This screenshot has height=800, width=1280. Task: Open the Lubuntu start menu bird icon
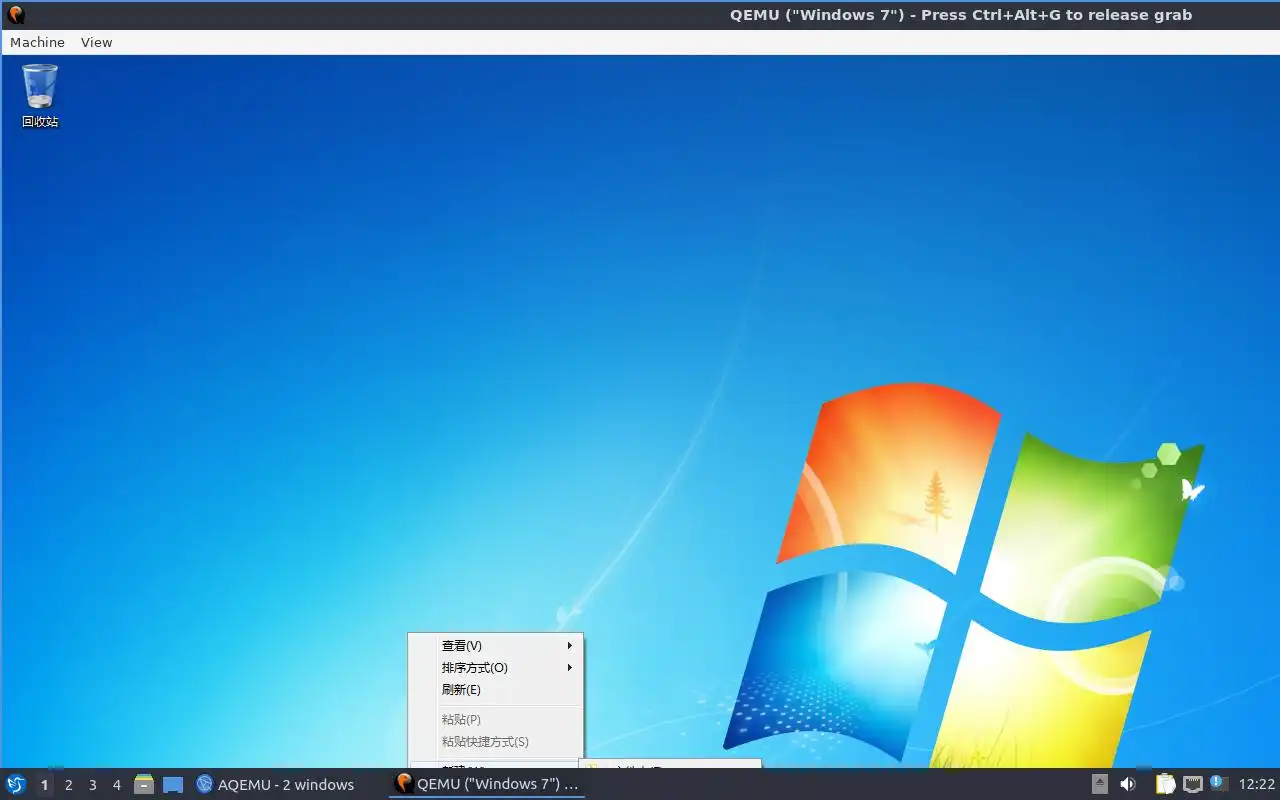point(16,785)
